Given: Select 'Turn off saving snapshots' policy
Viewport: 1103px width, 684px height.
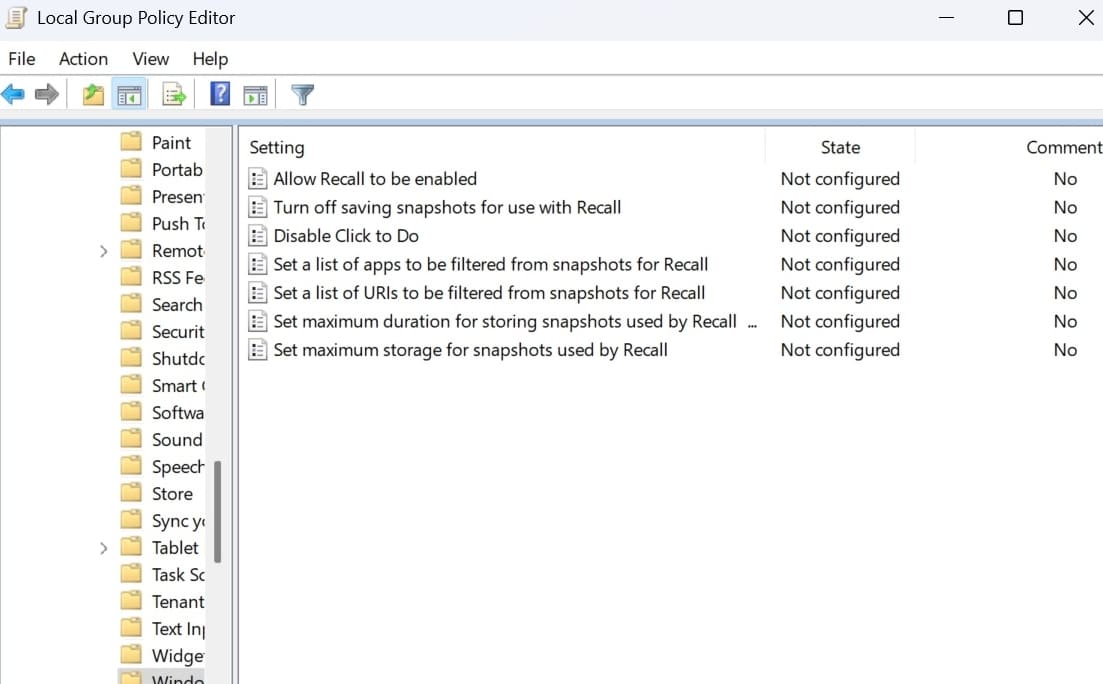Looking at the screenshot, I should pos(447,208).
